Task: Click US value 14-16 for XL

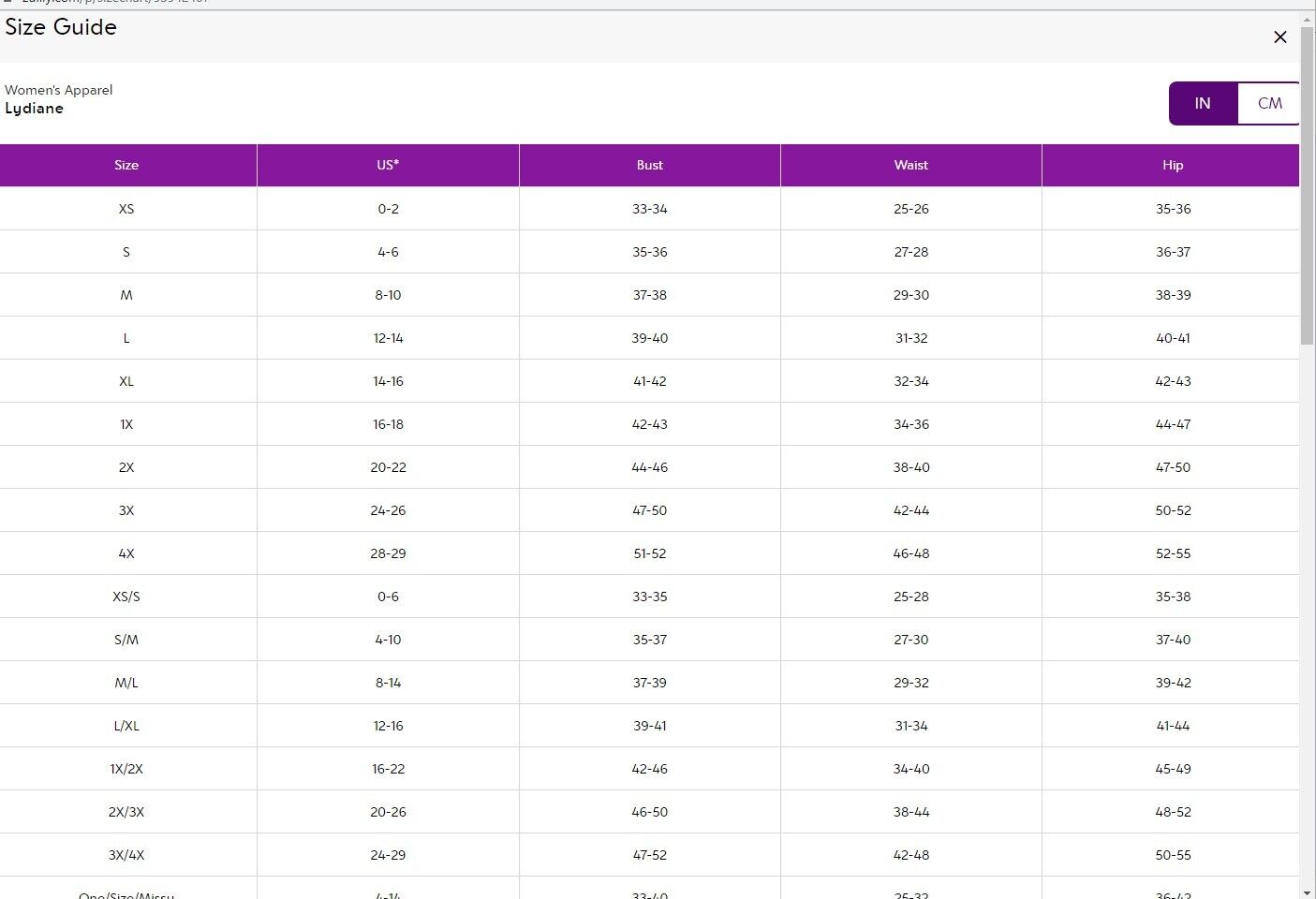Action: pos(388,381)
